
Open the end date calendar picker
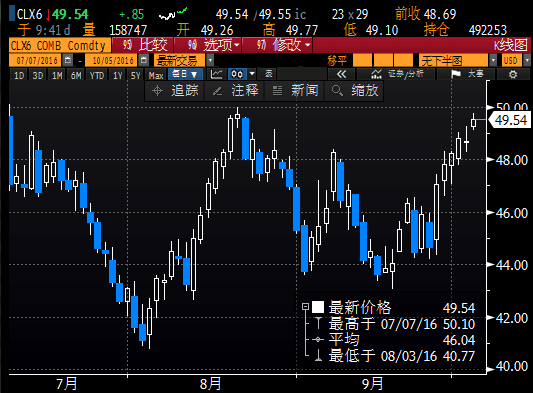[144, 61]
